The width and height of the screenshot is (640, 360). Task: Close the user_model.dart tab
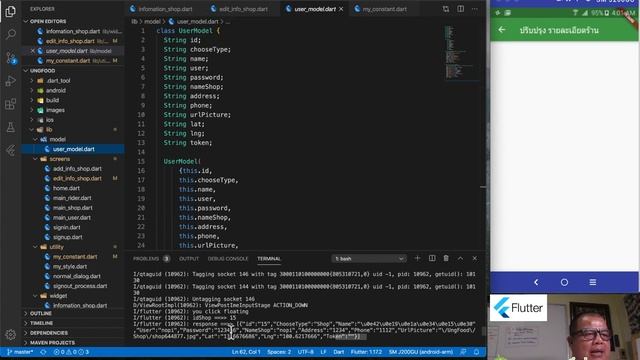click(341, 9)
